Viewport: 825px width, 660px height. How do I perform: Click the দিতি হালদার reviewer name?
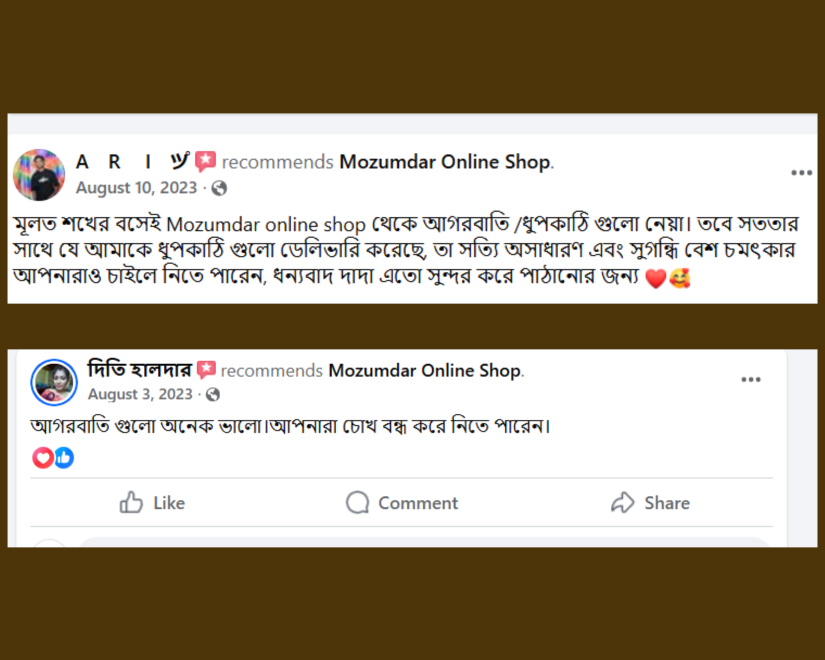pos(139,370)
